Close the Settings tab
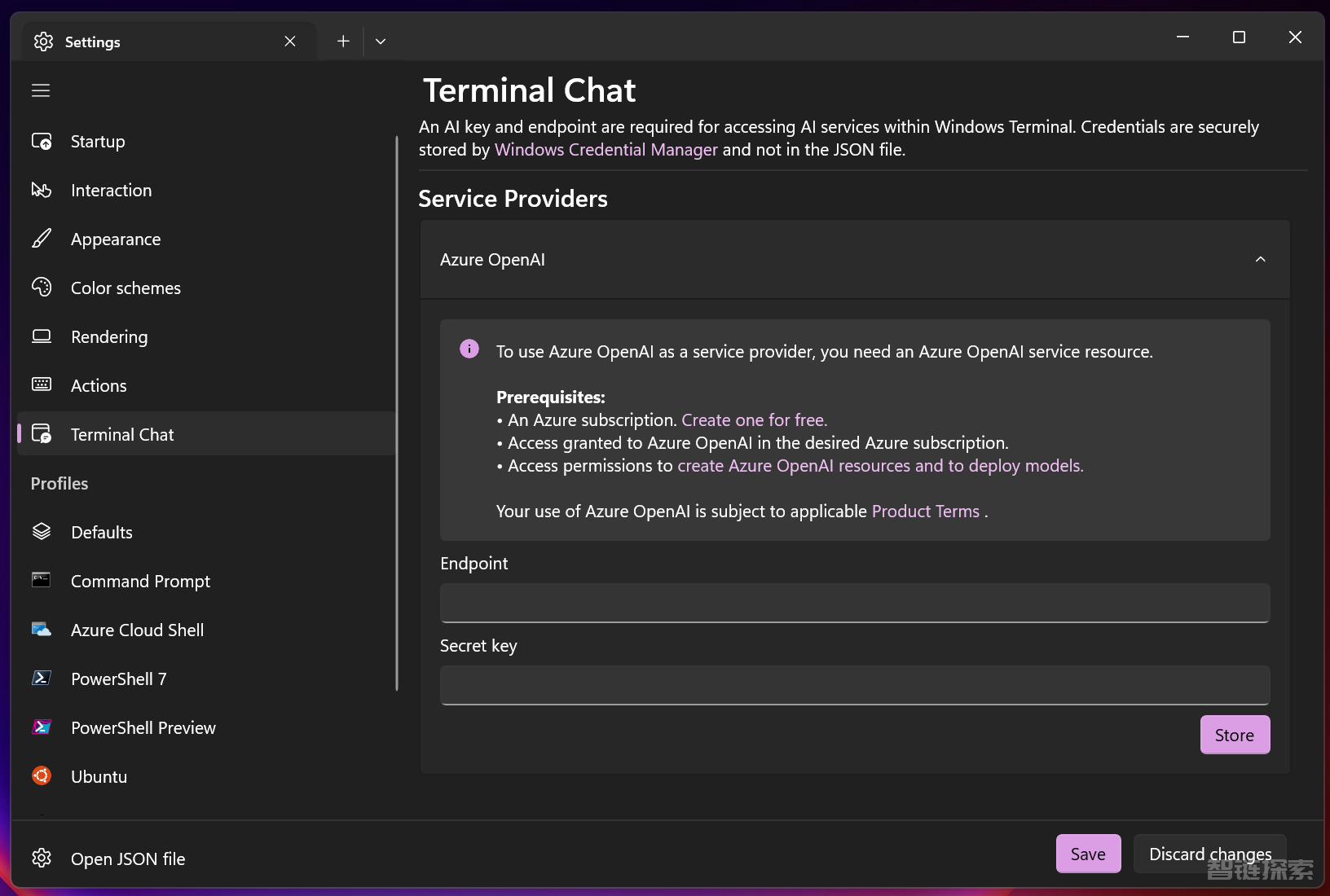Screen dimensions: 1330x896 pyautogui.click(x=290, y=41)
